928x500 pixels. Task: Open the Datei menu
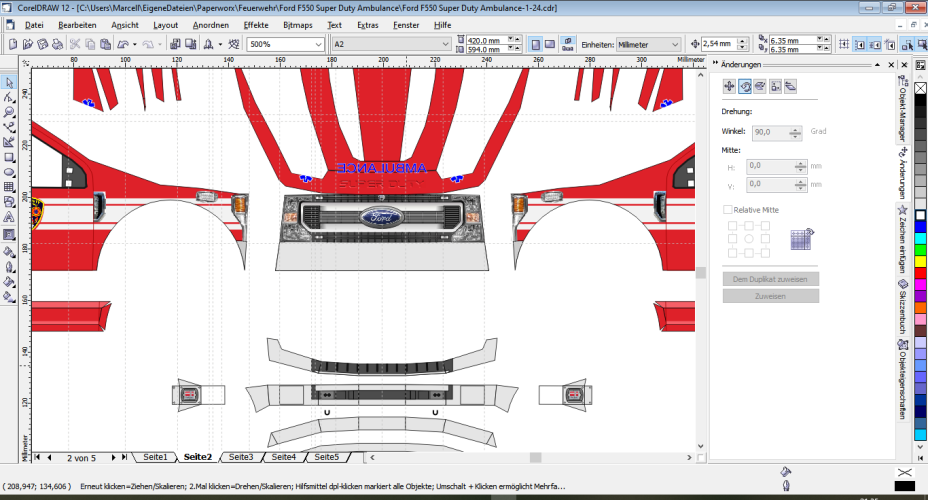(34, 25)
